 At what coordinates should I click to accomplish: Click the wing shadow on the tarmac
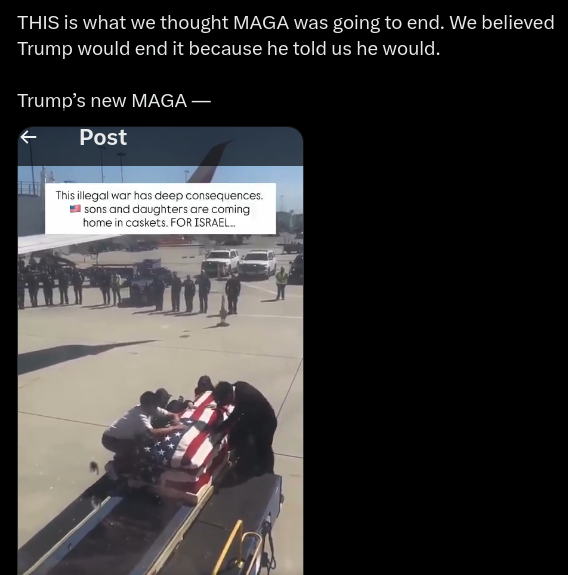83,356
